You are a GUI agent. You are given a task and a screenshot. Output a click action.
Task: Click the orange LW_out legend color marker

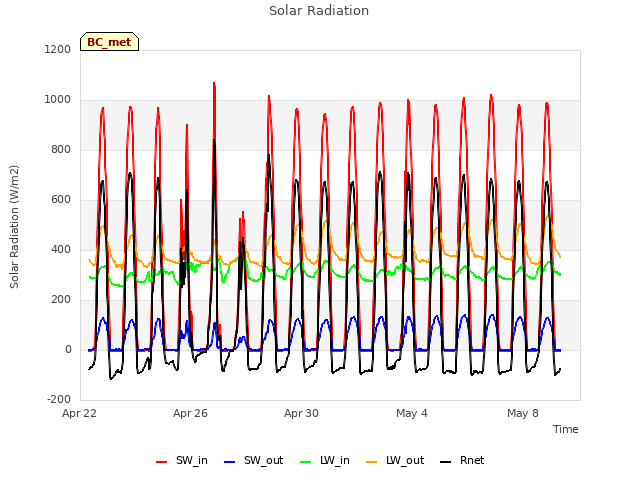[x=371, y=462]
